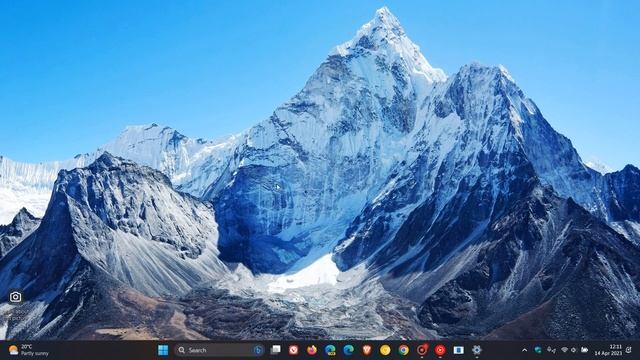640x360 pixels.
Task: Open Microsoft Edge from the taskbar
Action: (x=349, y=350)
